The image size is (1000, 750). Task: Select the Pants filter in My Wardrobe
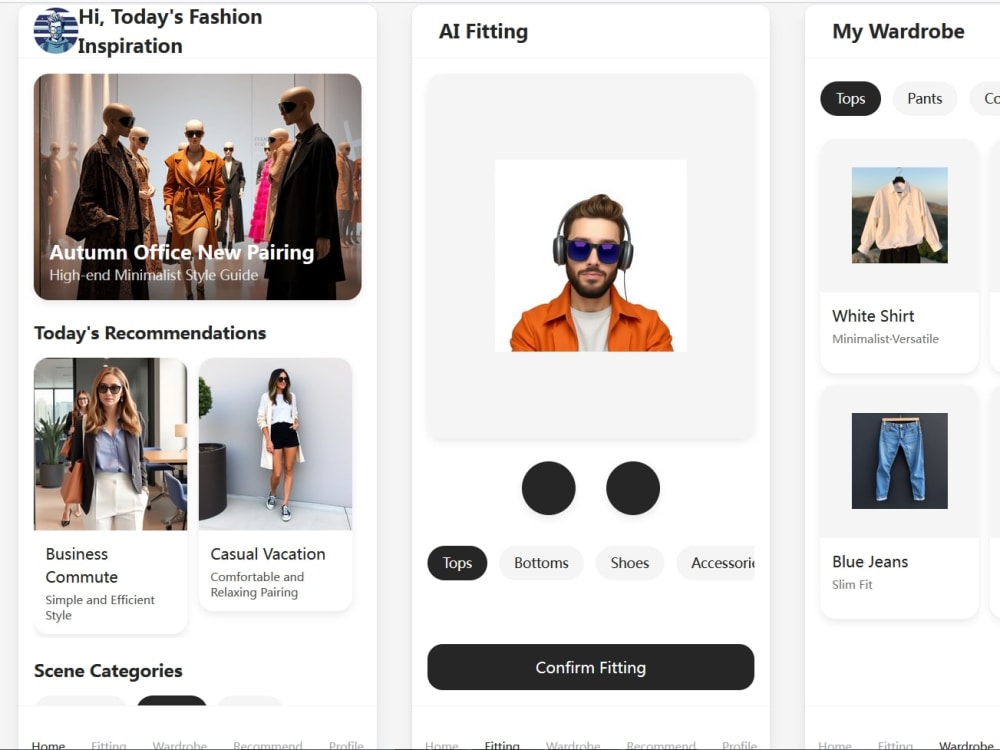tap(925, 98)
